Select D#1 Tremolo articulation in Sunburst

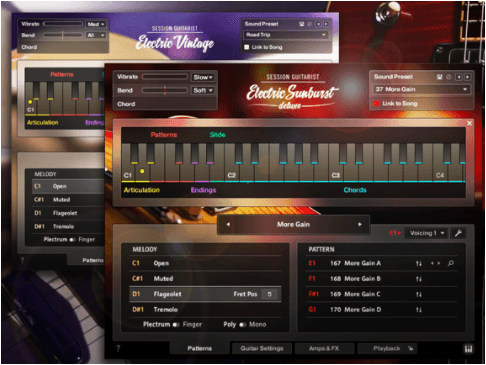tap(205, 310)
